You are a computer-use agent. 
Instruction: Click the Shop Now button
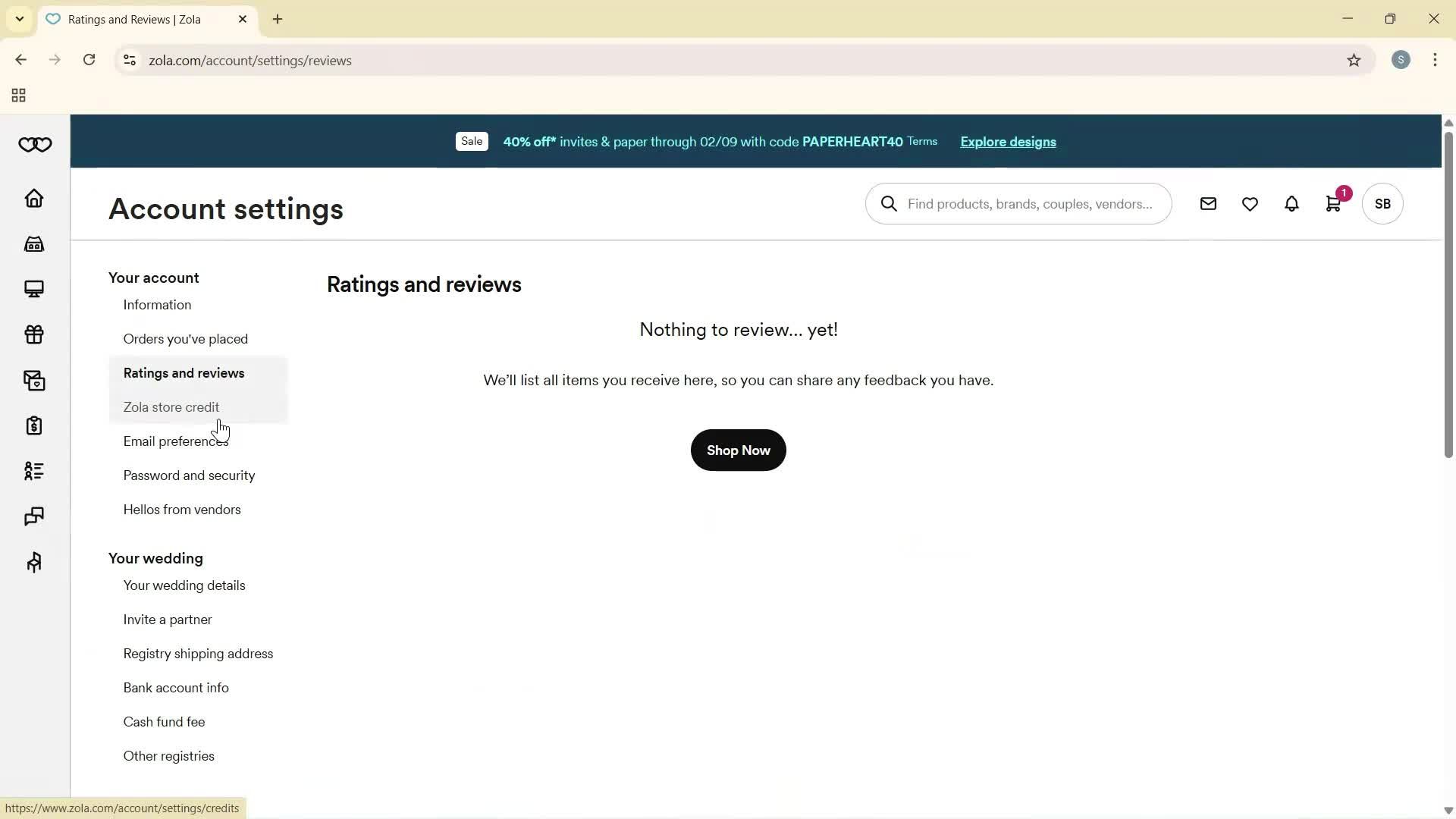738,450
